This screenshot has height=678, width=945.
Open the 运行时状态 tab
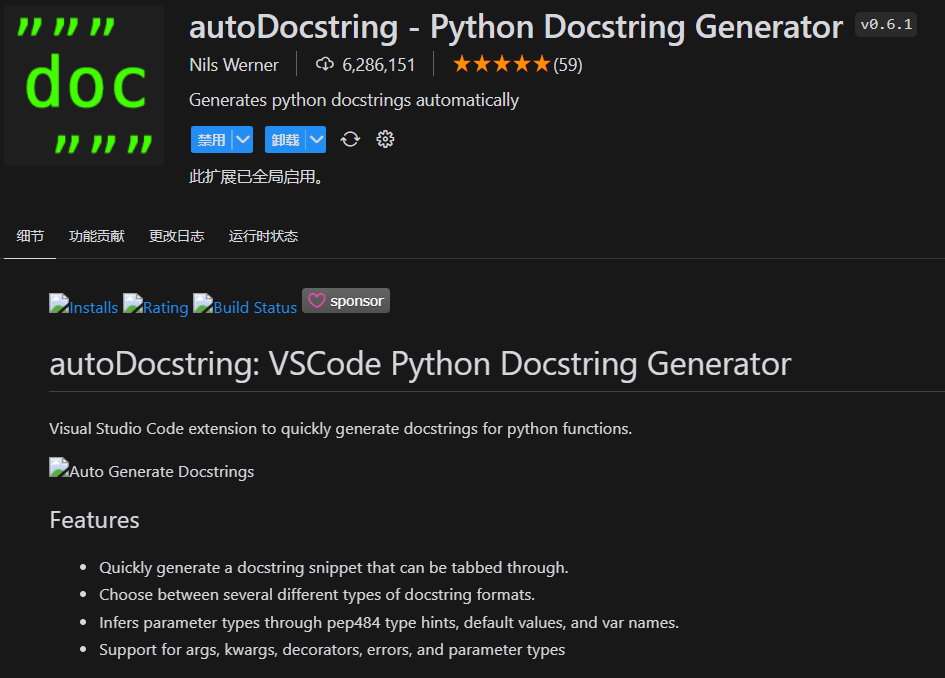point(263,236)
